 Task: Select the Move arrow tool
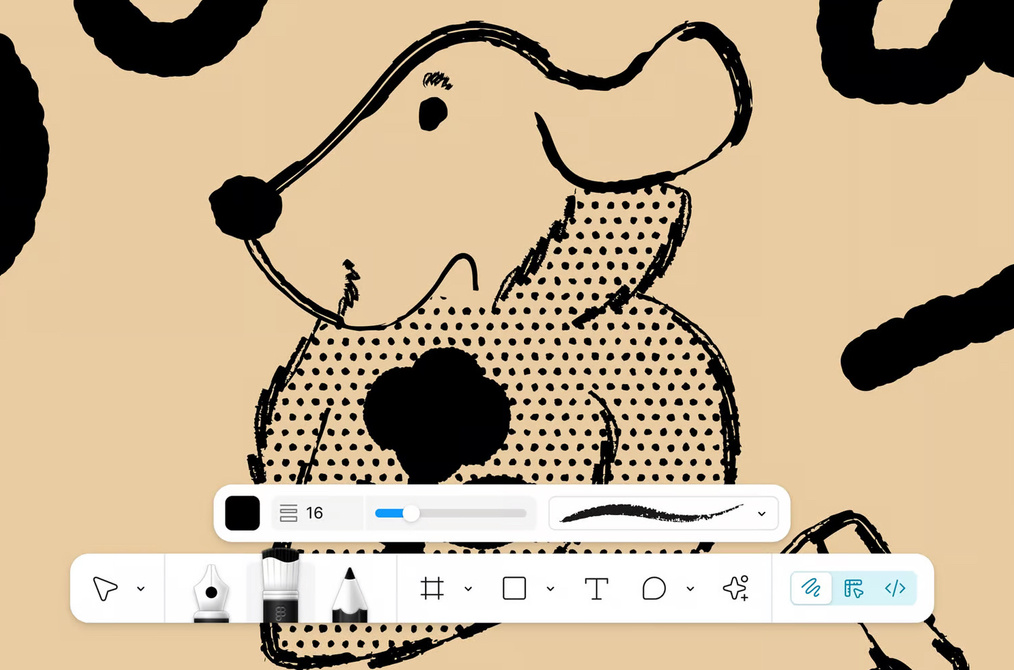pos(105,589)
